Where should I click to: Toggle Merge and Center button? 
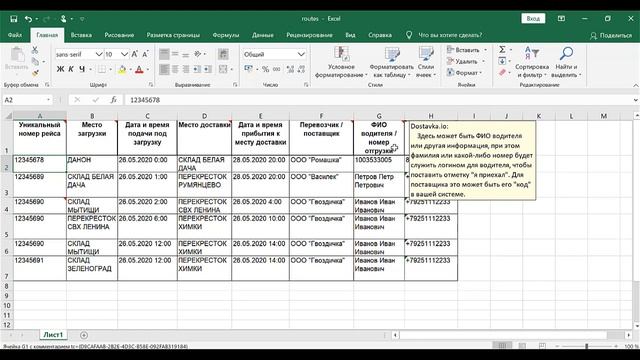click(x=223, y=69)
